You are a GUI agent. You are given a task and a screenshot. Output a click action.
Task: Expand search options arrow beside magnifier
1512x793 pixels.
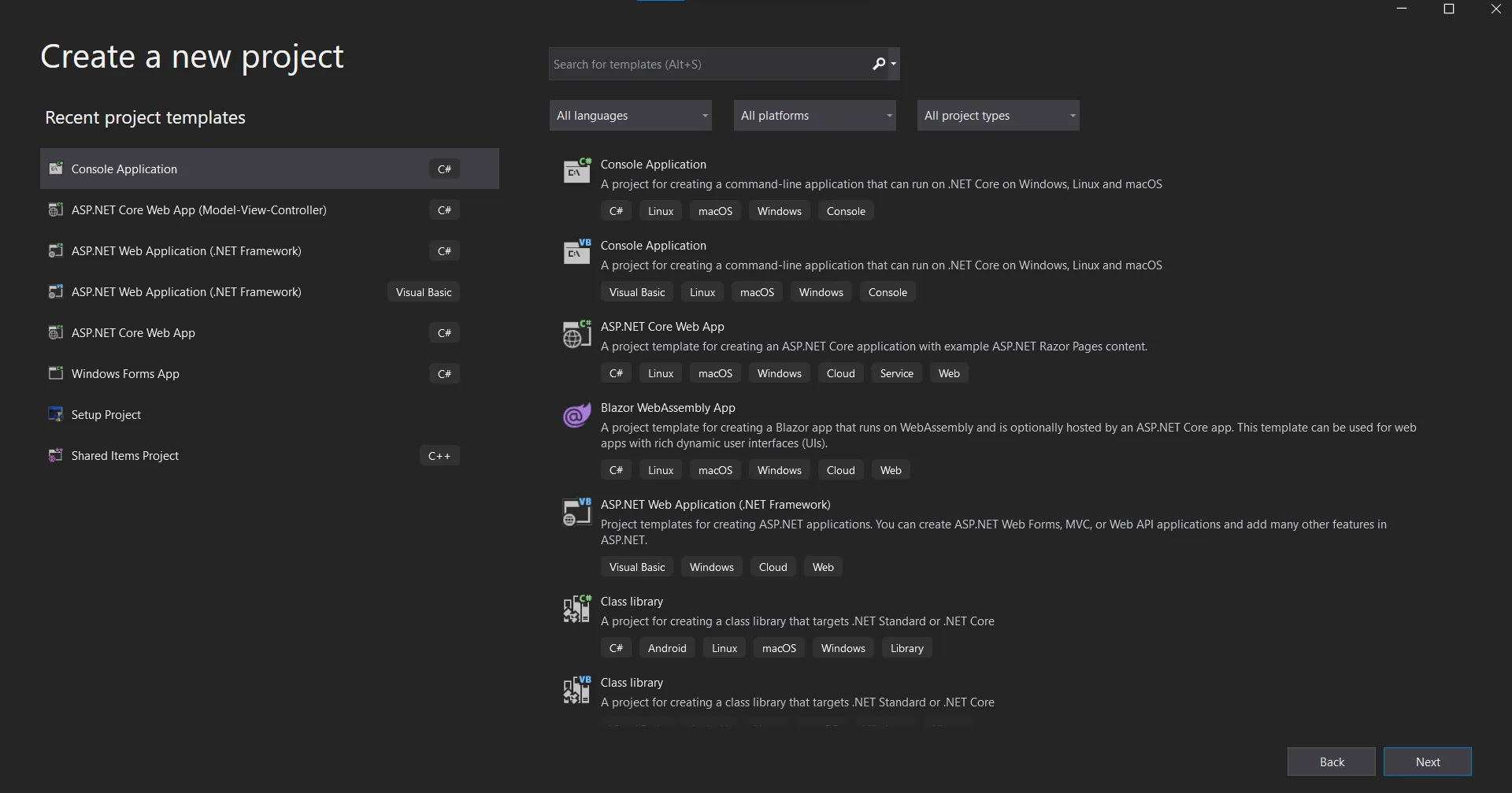[894, 64]
